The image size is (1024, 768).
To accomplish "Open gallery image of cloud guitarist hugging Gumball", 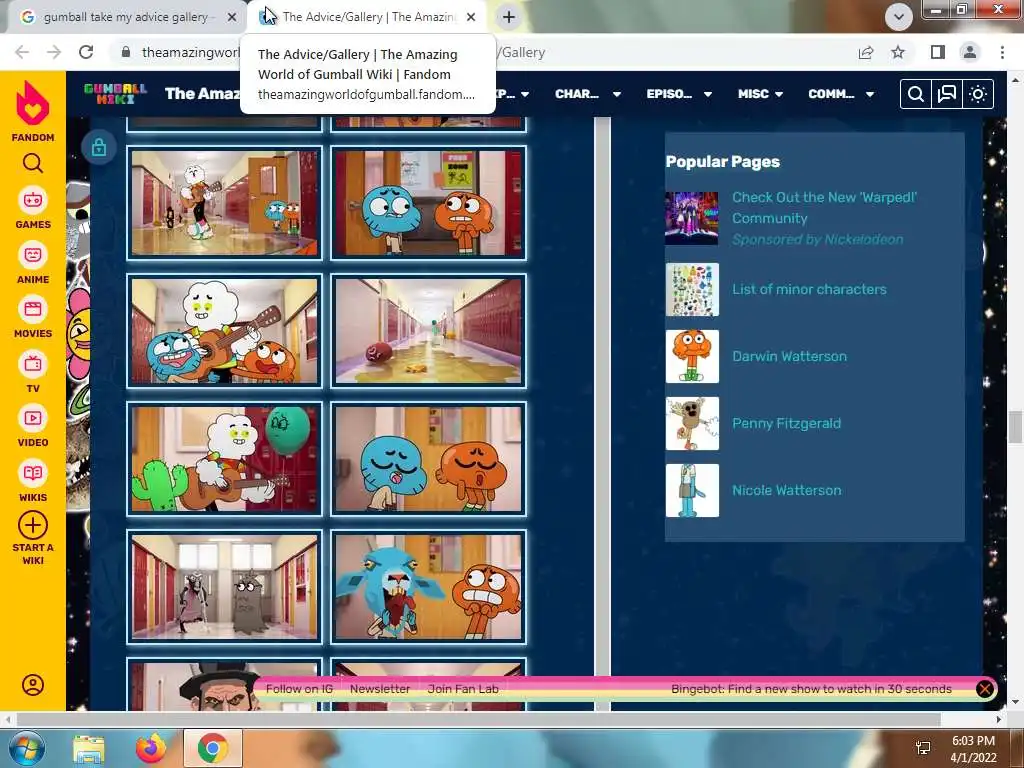I will tap(225, 331).
